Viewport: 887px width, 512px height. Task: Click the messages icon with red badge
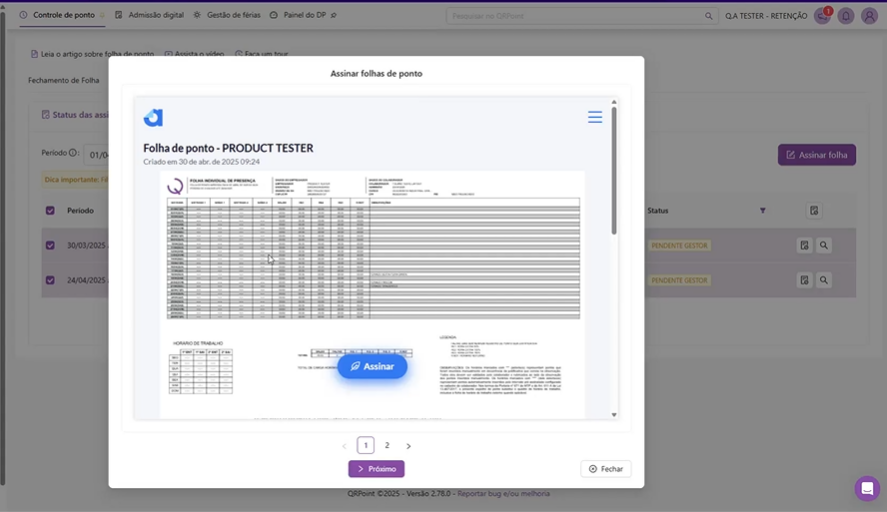[x=822, y=16]
